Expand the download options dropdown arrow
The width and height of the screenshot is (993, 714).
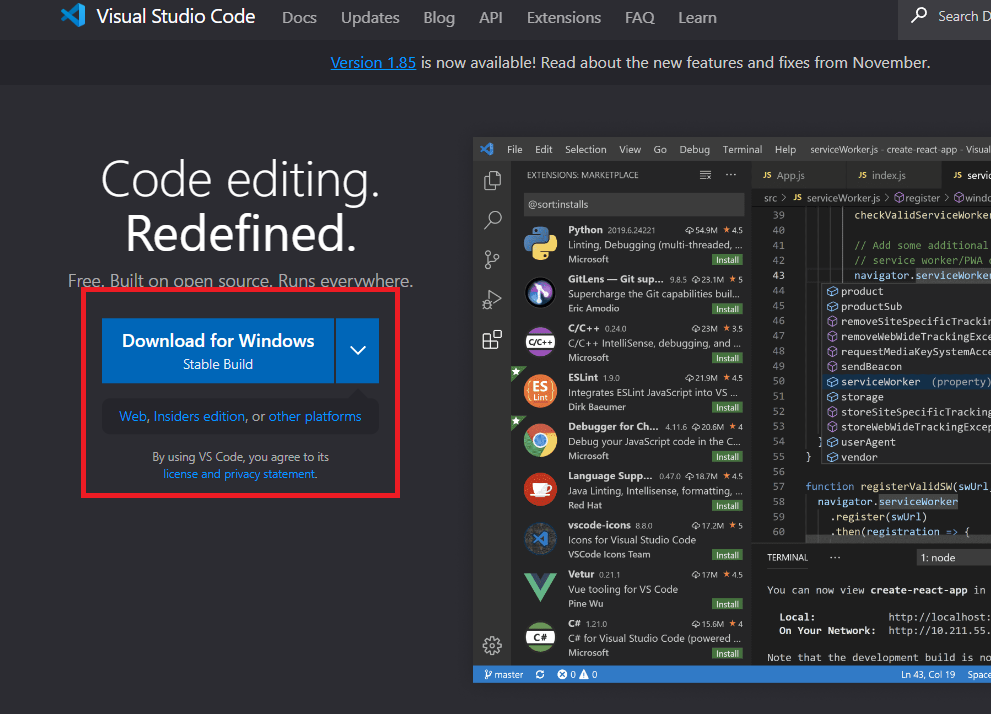coord(357,350)
